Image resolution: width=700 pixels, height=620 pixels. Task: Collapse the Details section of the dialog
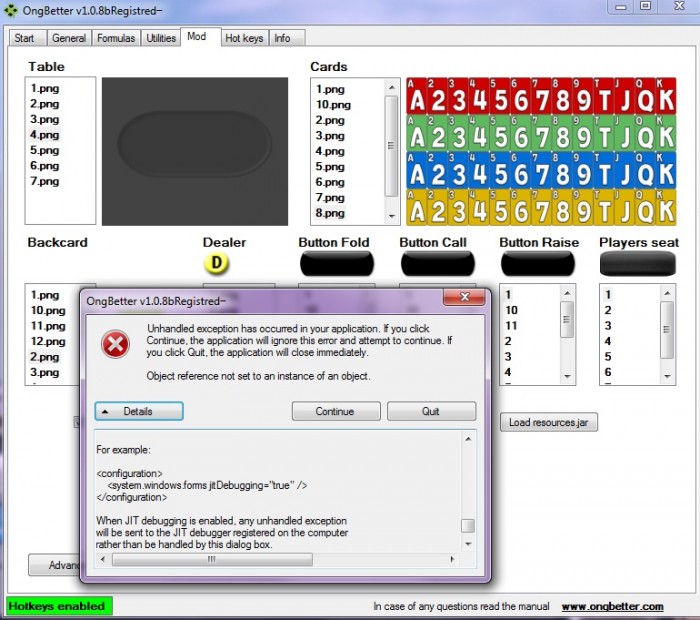click(139, 411)
